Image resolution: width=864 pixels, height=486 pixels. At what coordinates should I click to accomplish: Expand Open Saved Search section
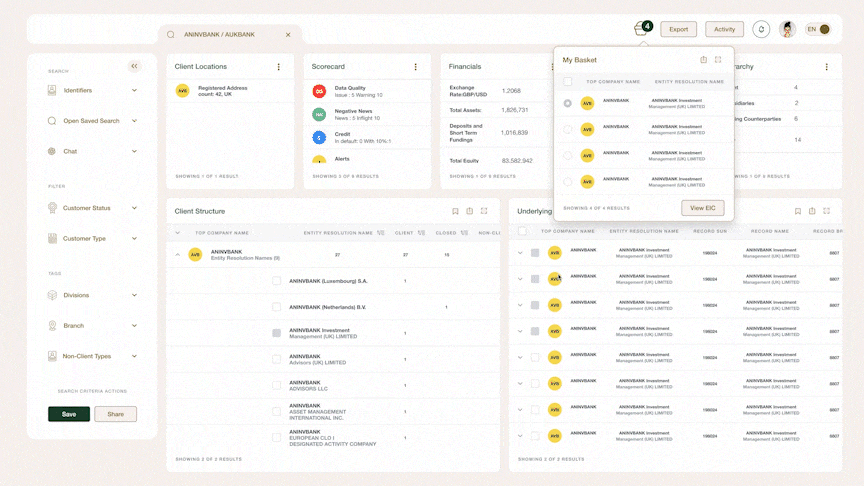[x=134, y=121]
